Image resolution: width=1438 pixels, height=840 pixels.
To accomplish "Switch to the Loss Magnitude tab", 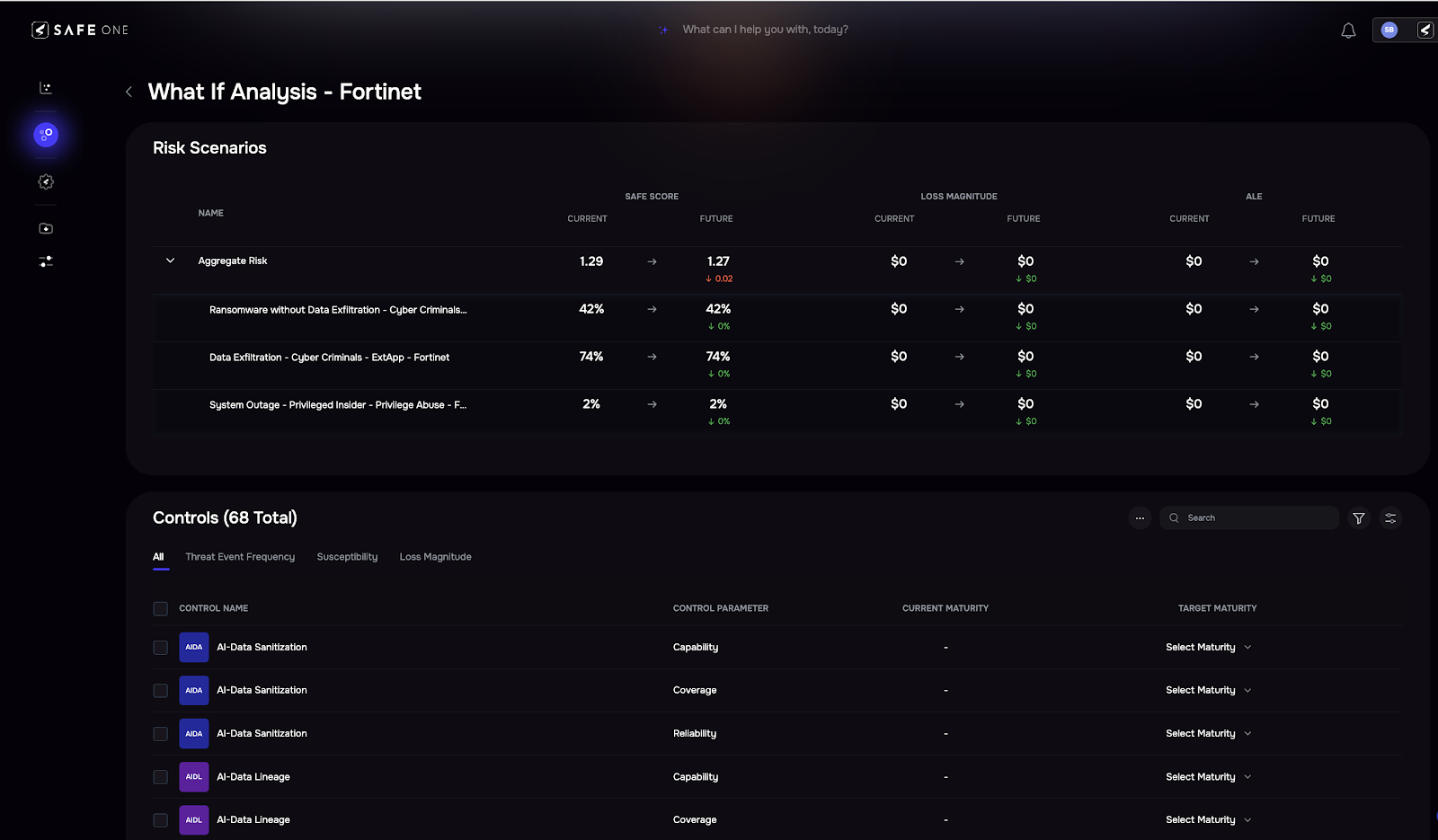I will pos(435,557).
